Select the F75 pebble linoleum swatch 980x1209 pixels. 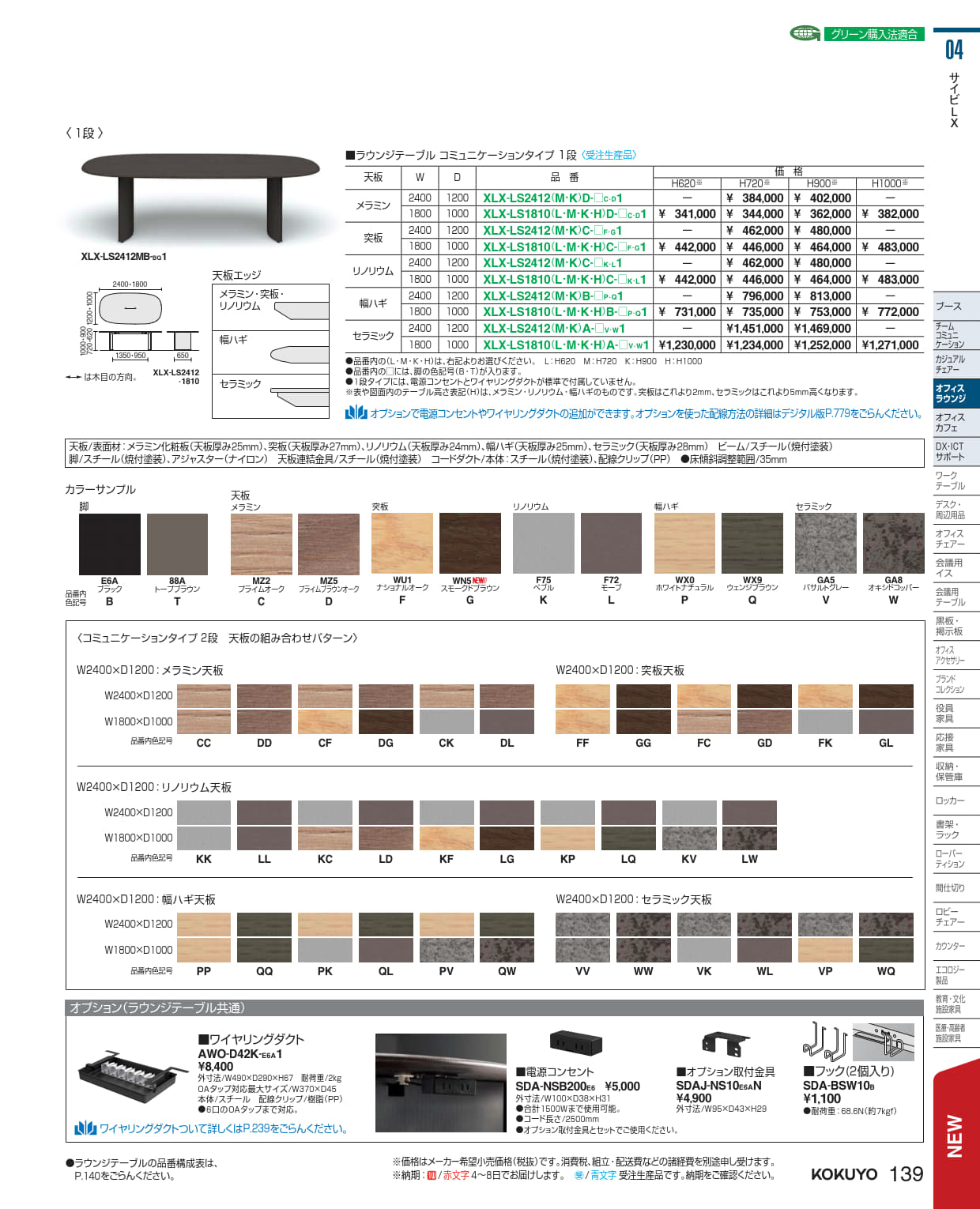pyautogui.click(x=544, y=544)
